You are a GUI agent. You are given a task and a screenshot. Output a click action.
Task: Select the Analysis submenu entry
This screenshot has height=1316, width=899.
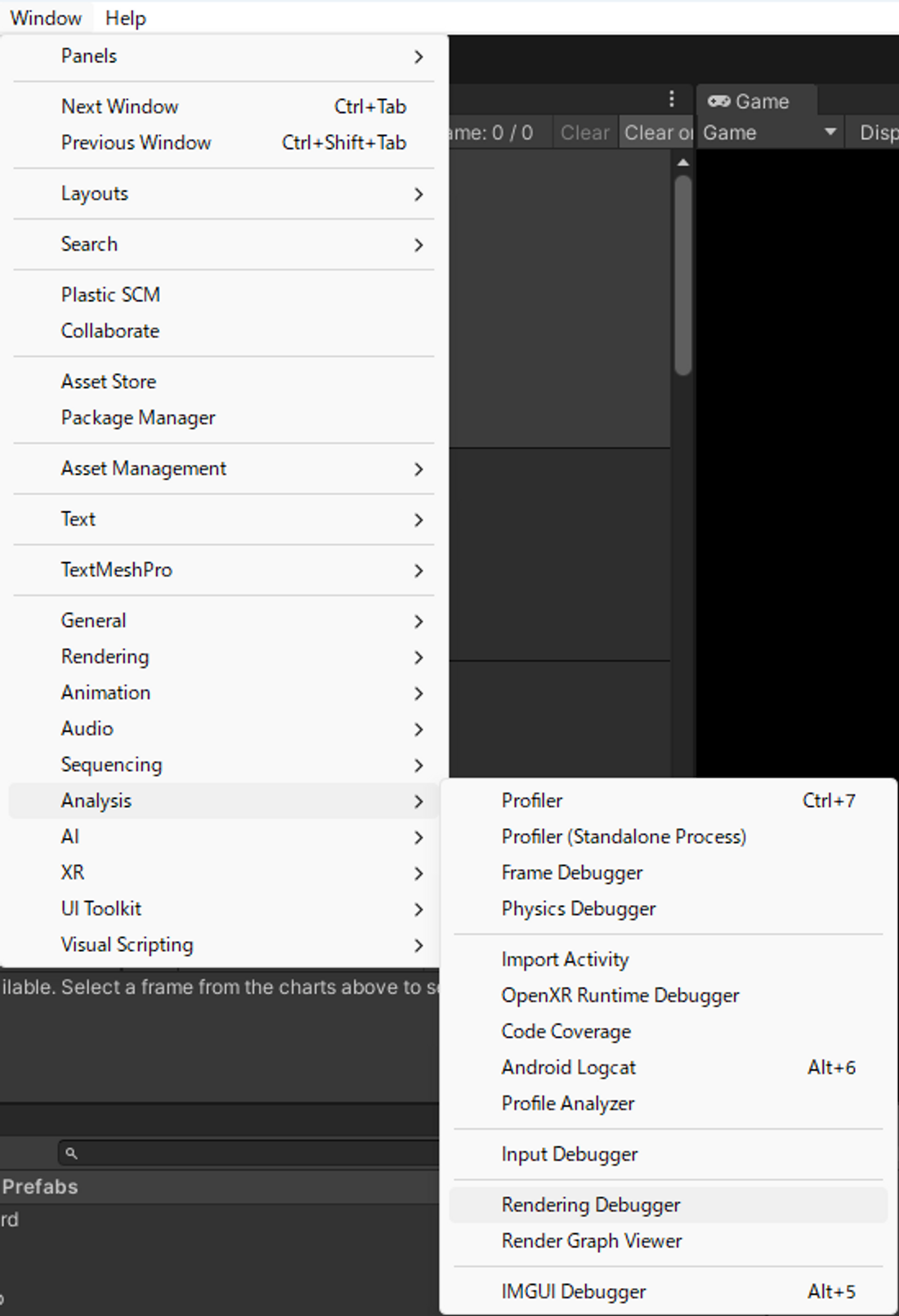[224, 801]
